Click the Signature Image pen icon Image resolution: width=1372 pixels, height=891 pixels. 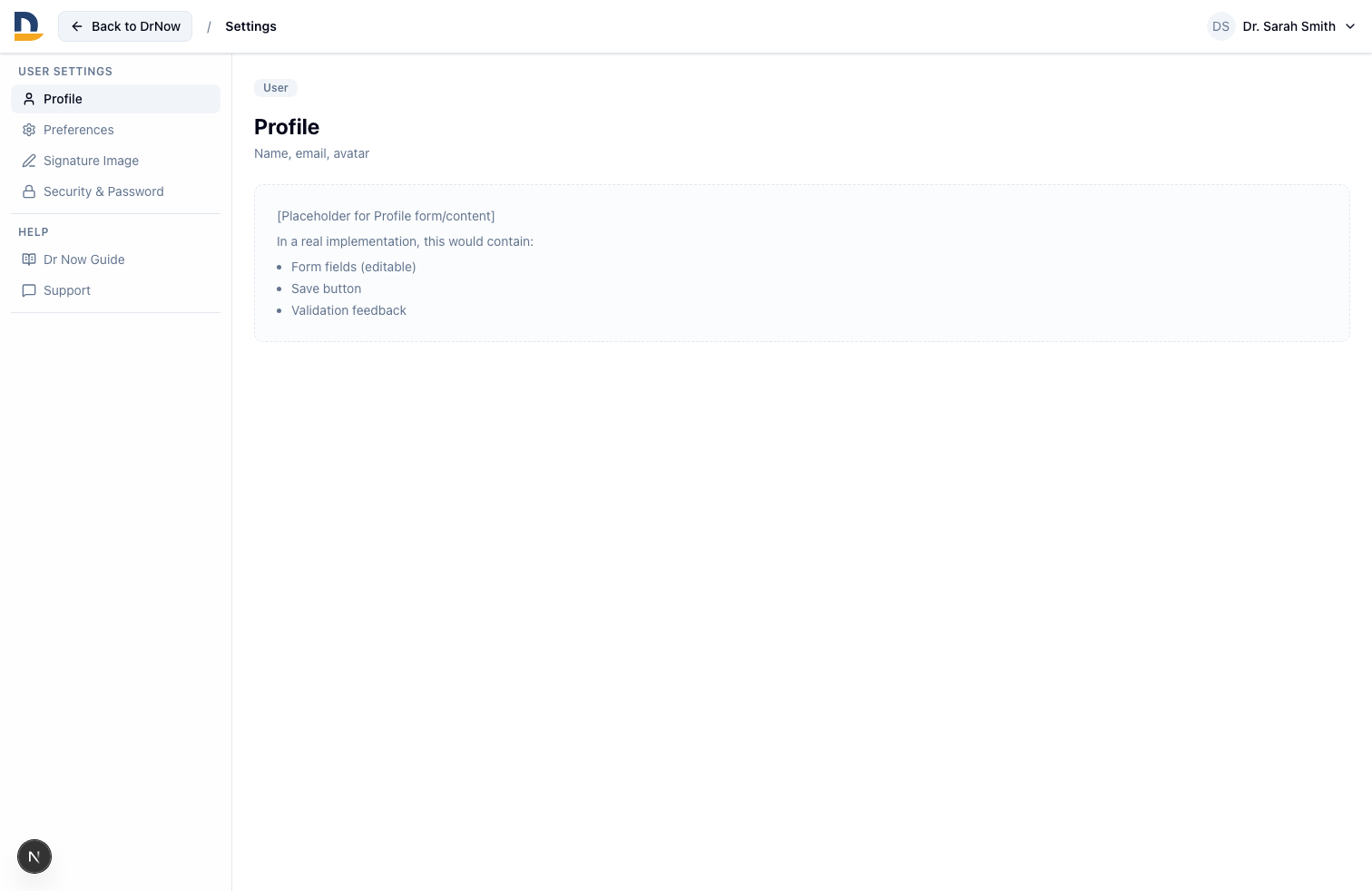29,161
